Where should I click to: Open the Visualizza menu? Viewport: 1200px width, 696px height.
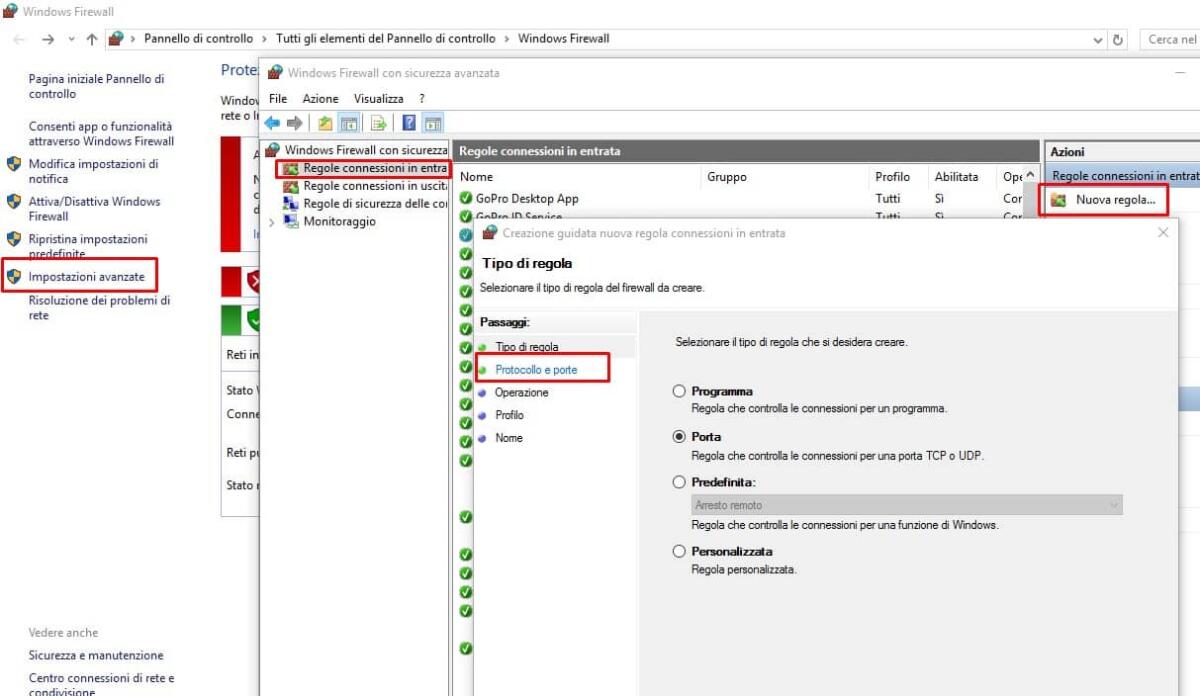[x=377, y=98]
